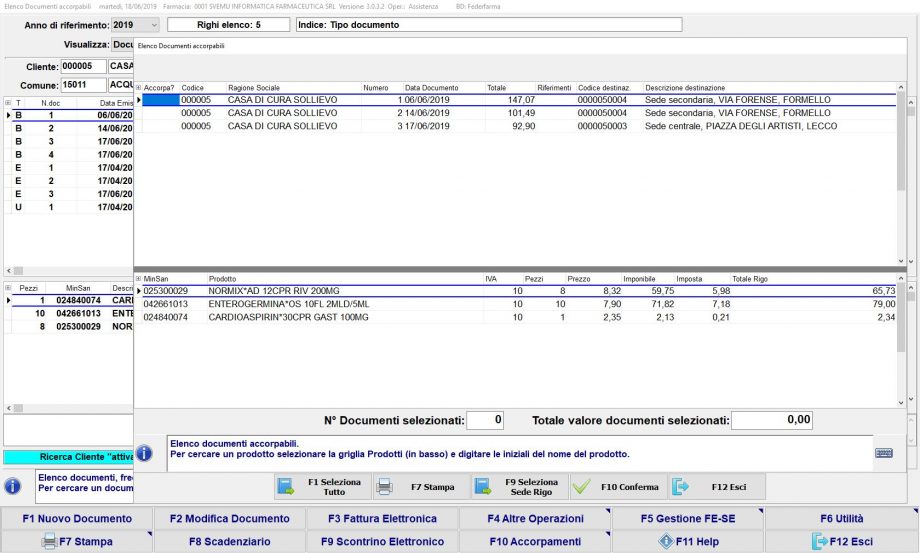The height and width of the screenshot is (553, 920).
Task: Click bottom bar F7 Stampa printer icon
Action: point(48,541)
